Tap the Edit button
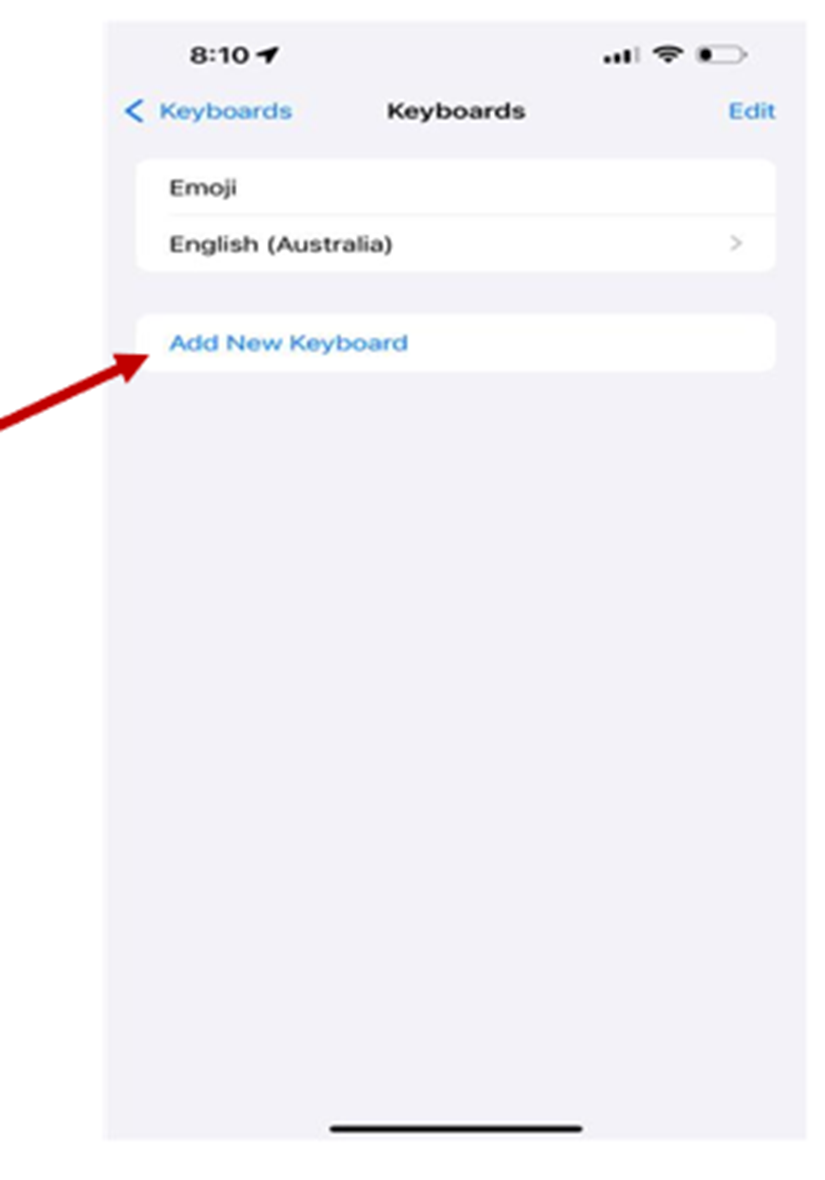The image size is (825, 1180). click(751, 111)
